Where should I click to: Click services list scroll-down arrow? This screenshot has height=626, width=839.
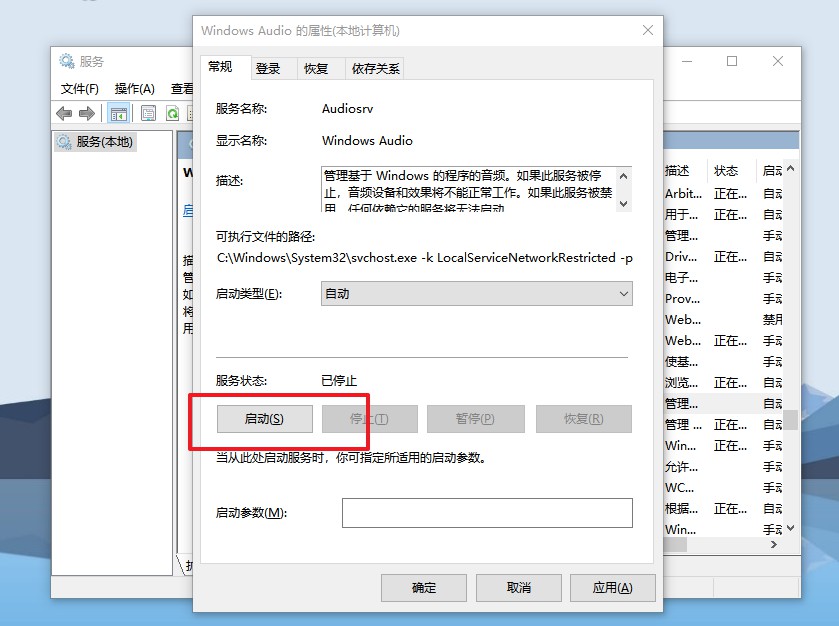coord(791,529)
